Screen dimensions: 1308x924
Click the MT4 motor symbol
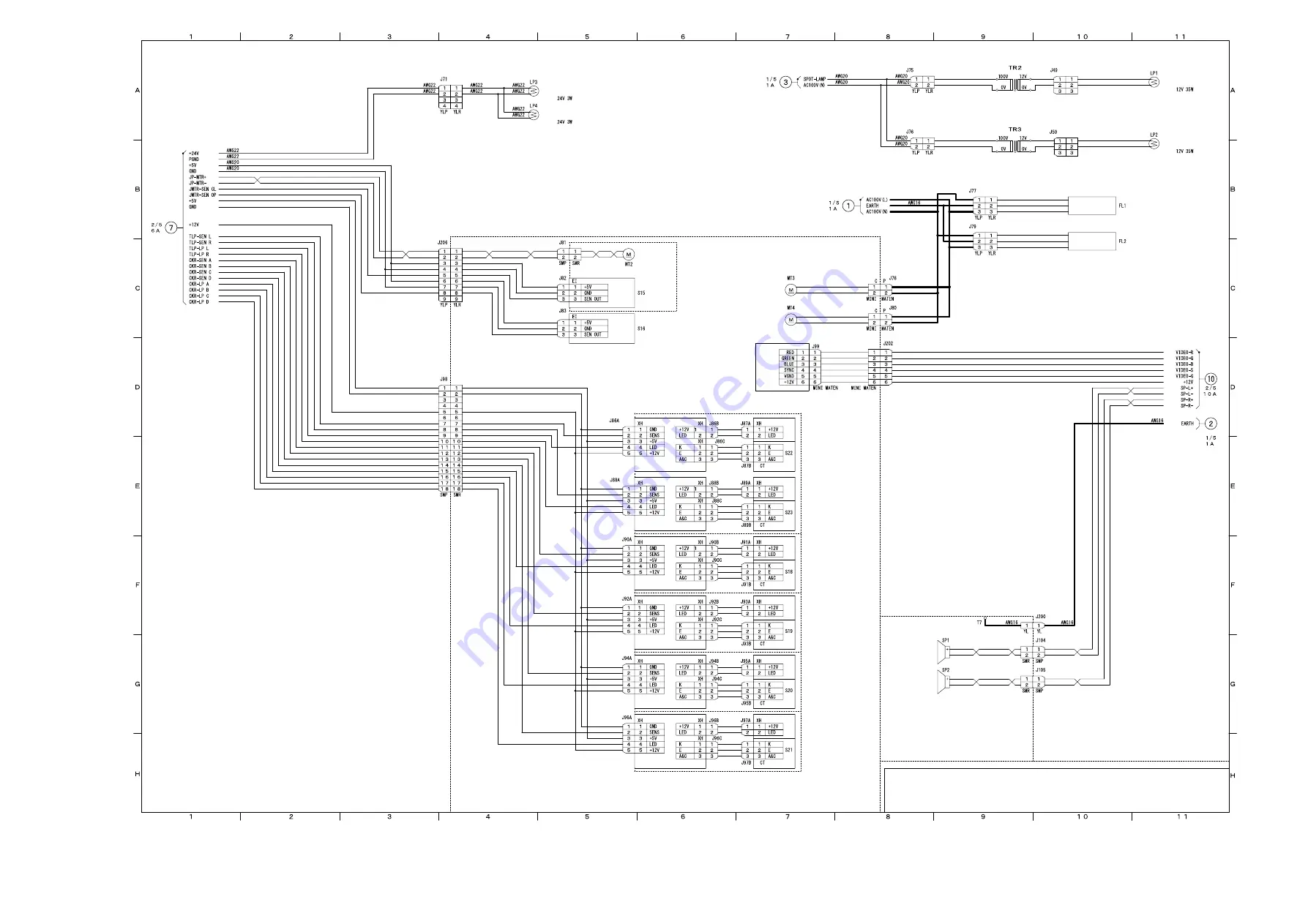click(x=791, y=320)
